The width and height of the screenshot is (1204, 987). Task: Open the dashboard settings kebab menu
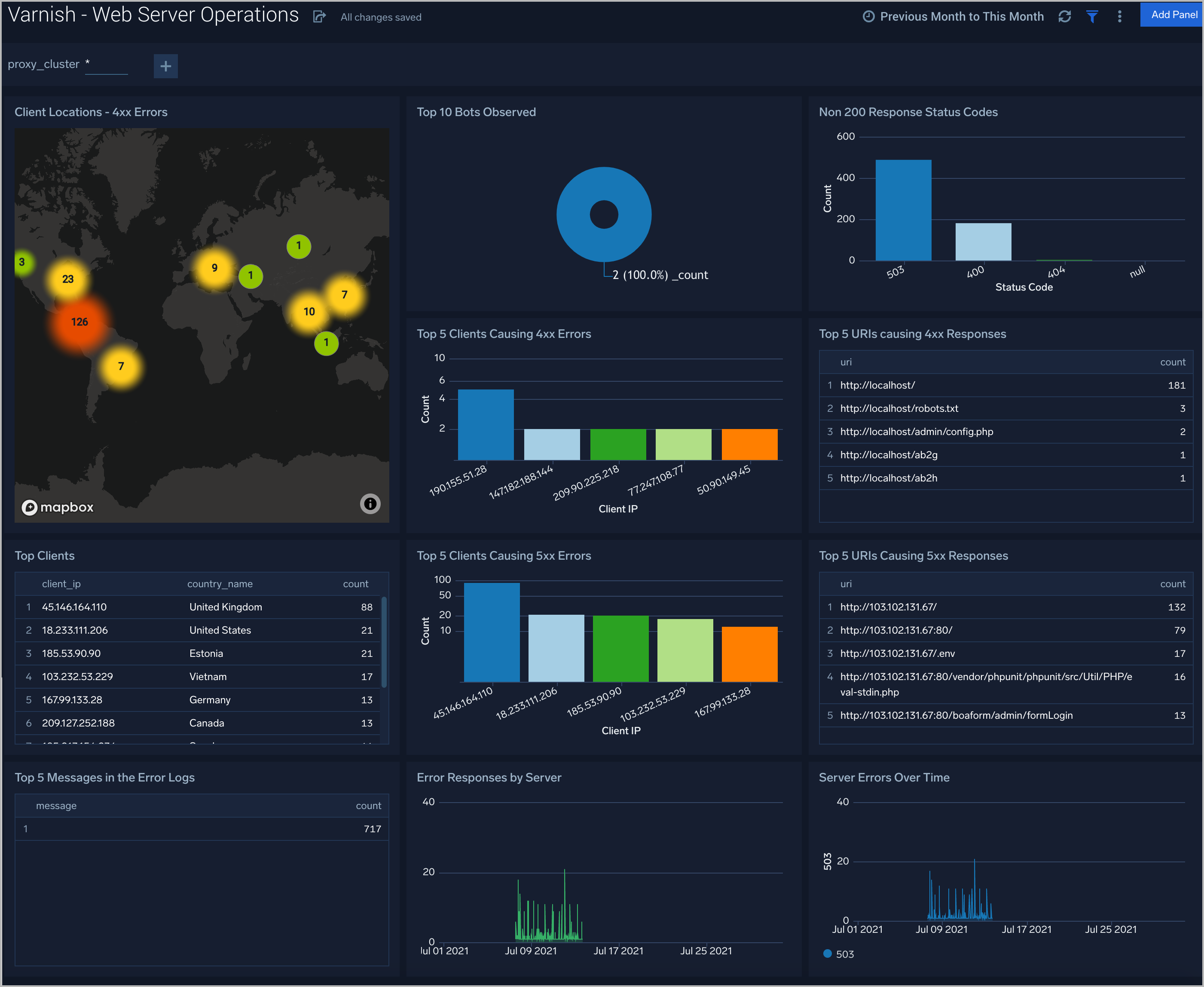pos(1123,15)
